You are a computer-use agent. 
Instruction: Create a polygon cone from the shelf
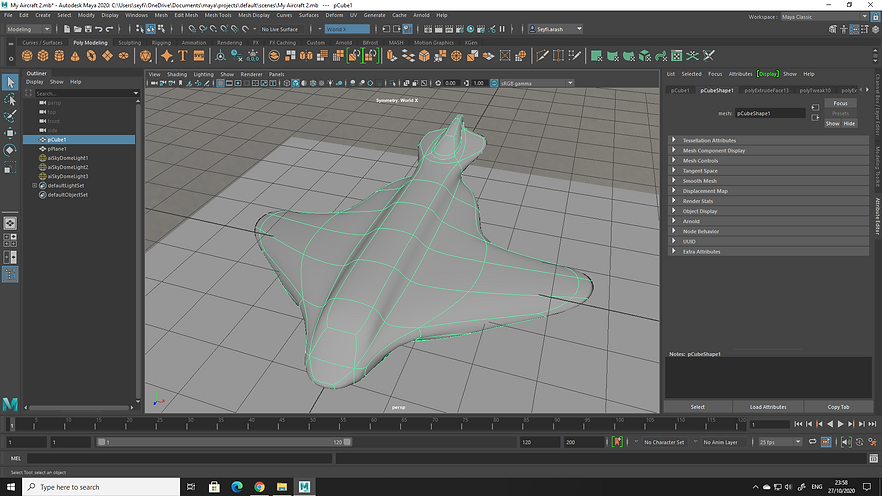(75, 56)
